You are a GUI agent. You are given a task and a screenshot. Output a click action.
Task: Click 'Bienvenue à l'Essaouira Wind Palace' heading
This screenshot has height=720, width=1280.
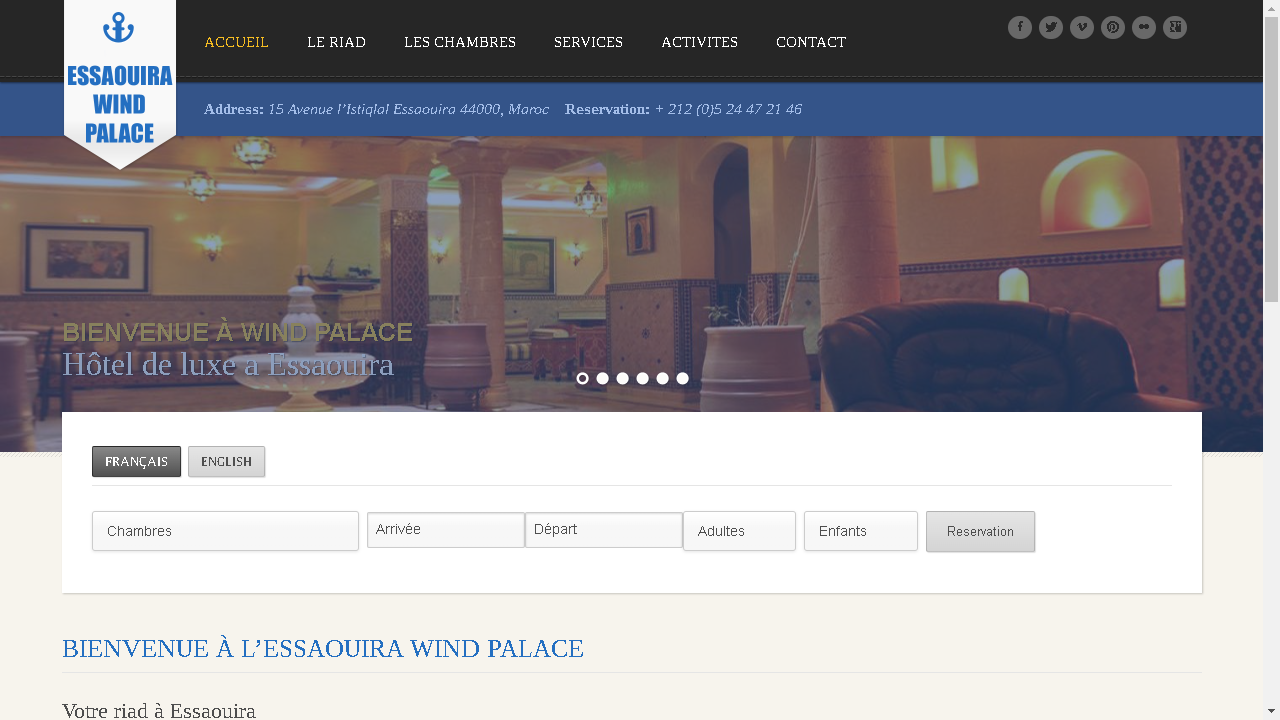coord(323,648)
